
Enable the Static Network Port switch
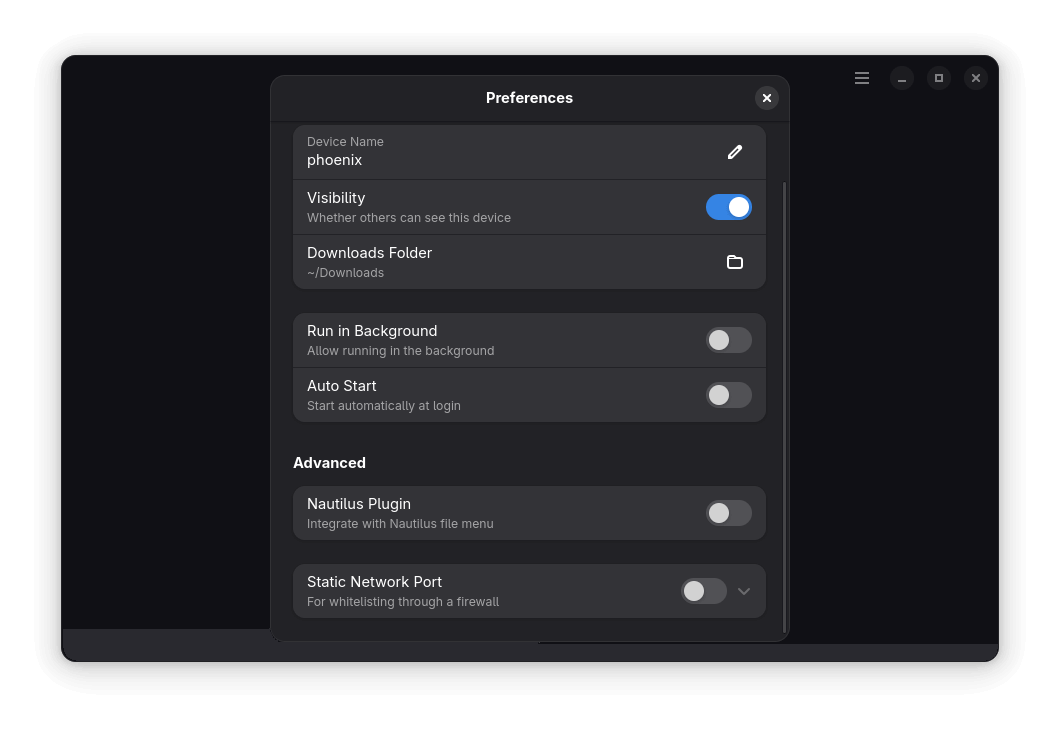click(703, 591)
